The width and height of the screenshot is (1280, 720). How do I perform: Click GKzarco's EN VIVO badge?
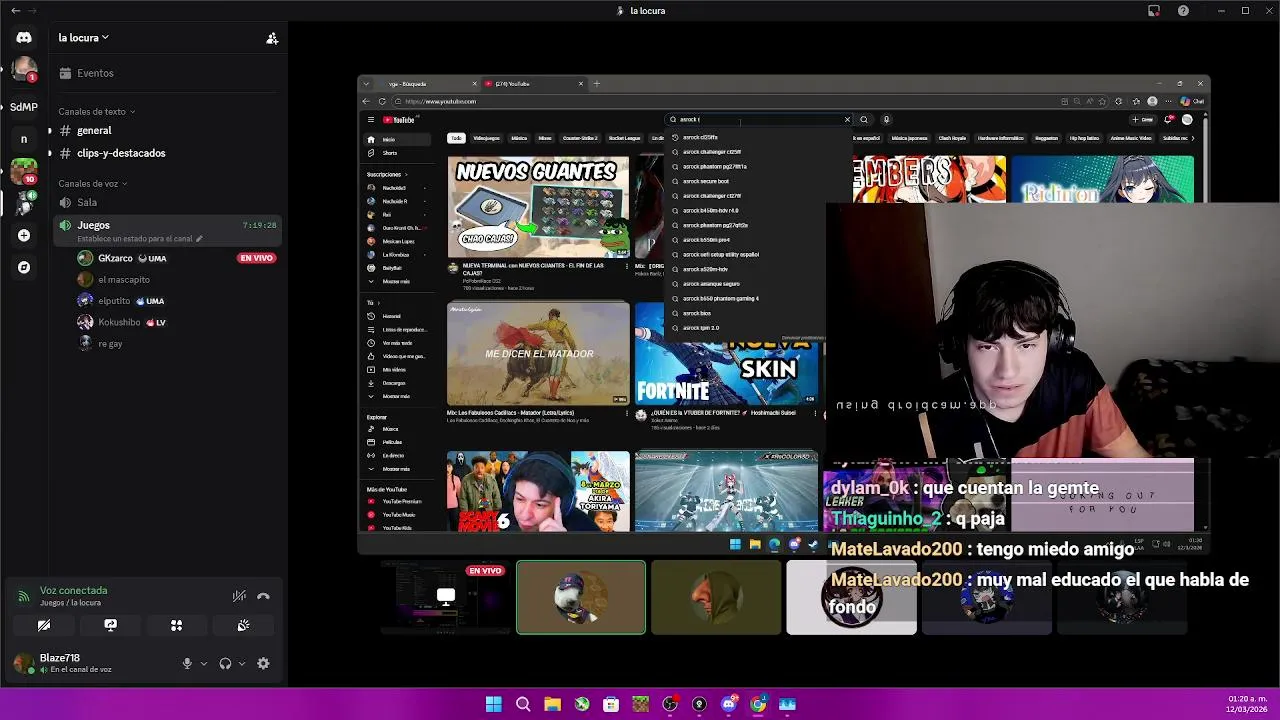point(256,258)
